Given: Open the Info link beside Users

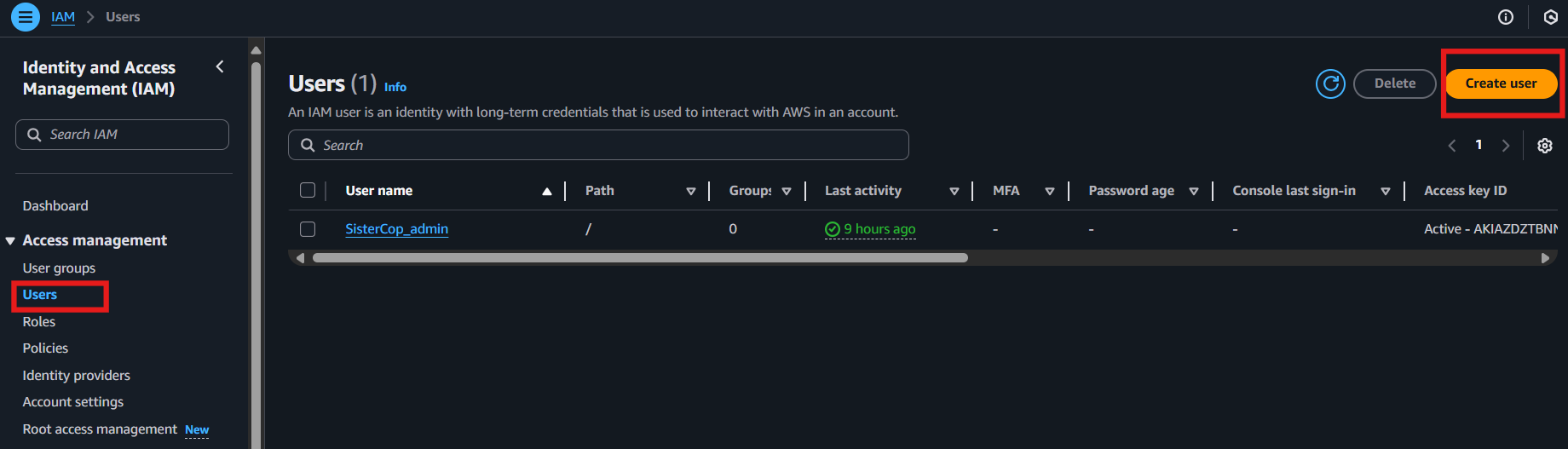Looking at the screenshot, I should click(395, 87).
